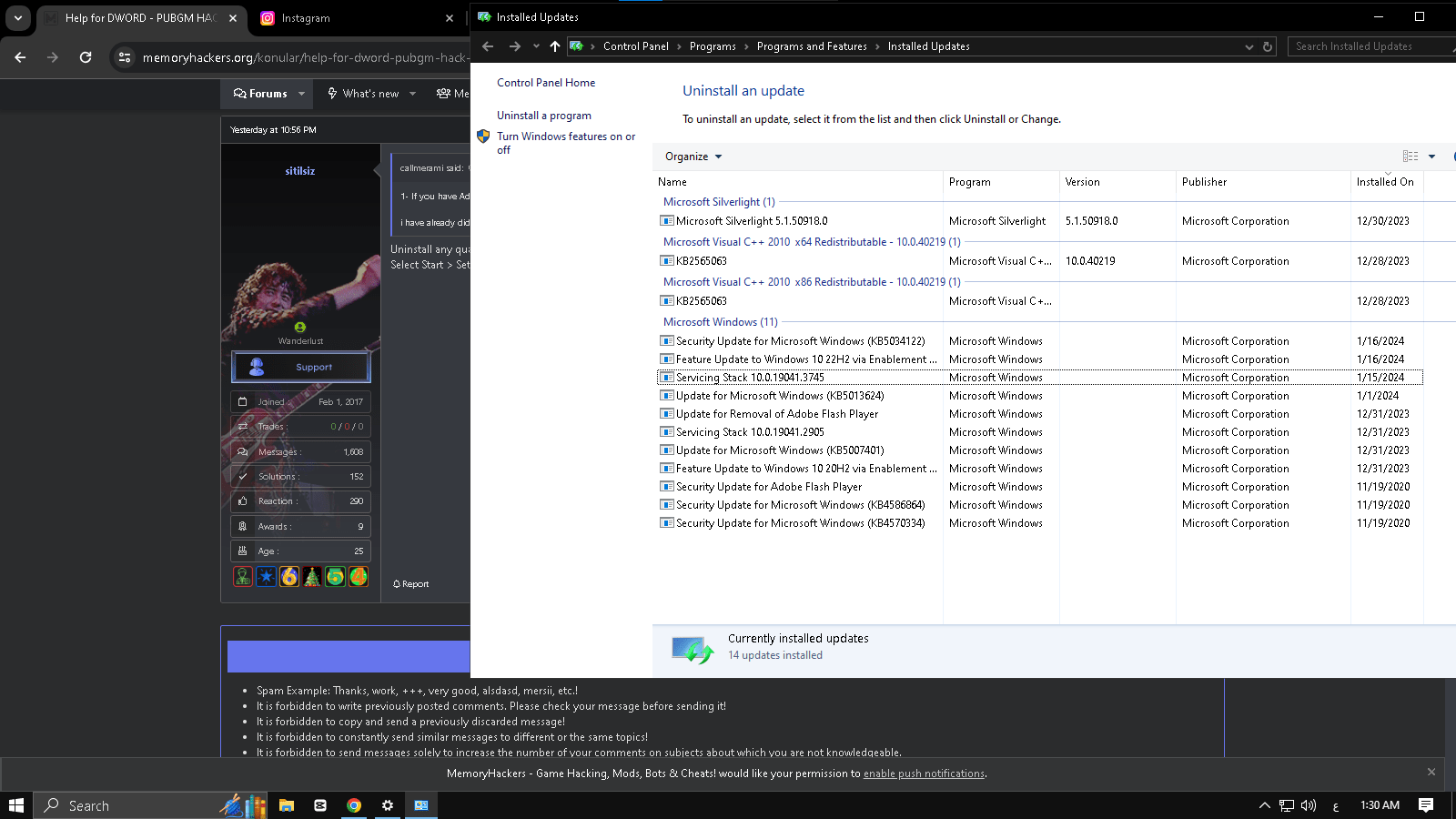This screenshot has height=819, width=1456.
Task: Select Security Update KB4586864 row
Action: pyautogui.click(x=1040, y=505)
